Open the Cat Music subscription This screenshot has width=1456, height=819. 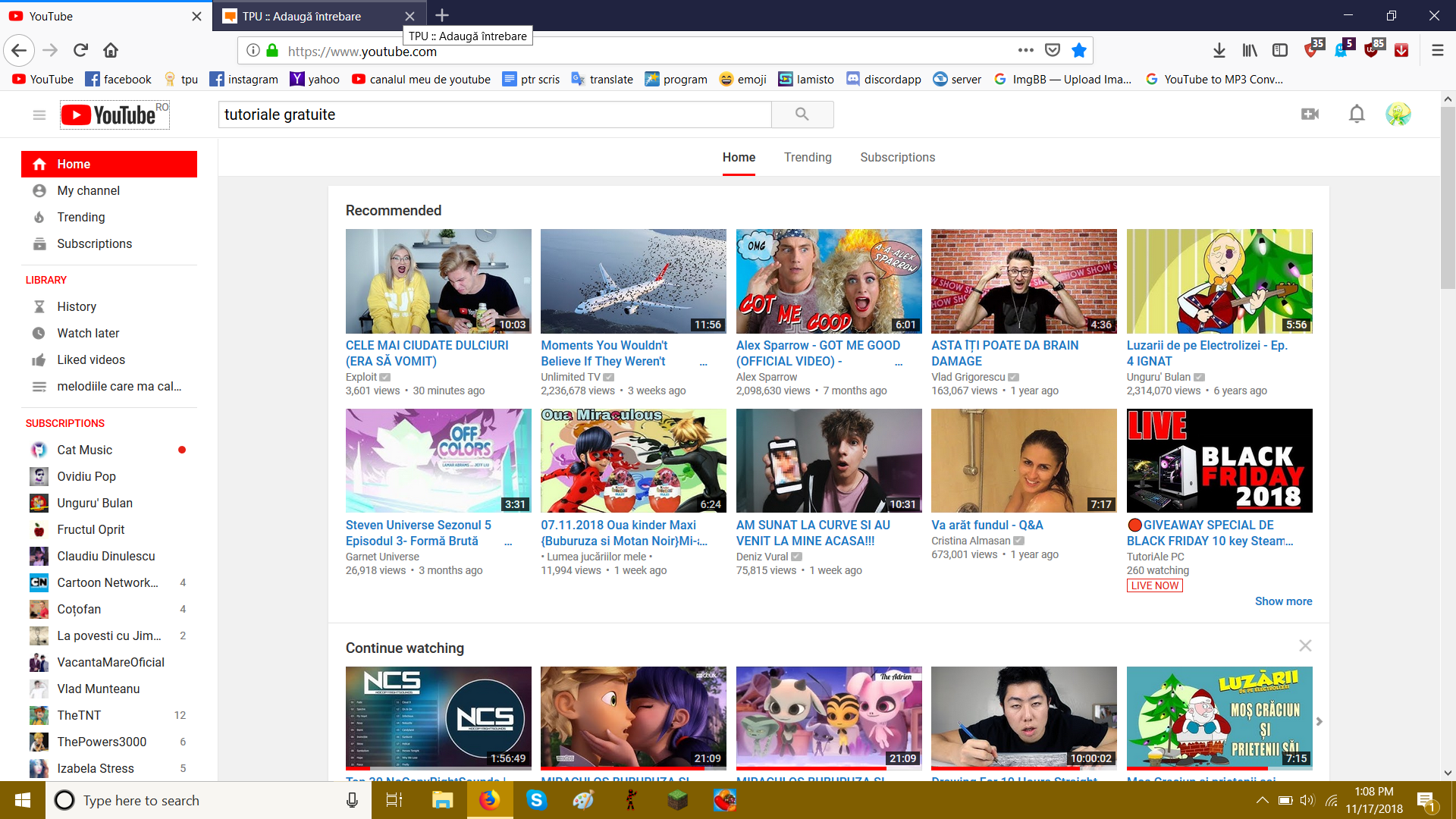[109, 450]
